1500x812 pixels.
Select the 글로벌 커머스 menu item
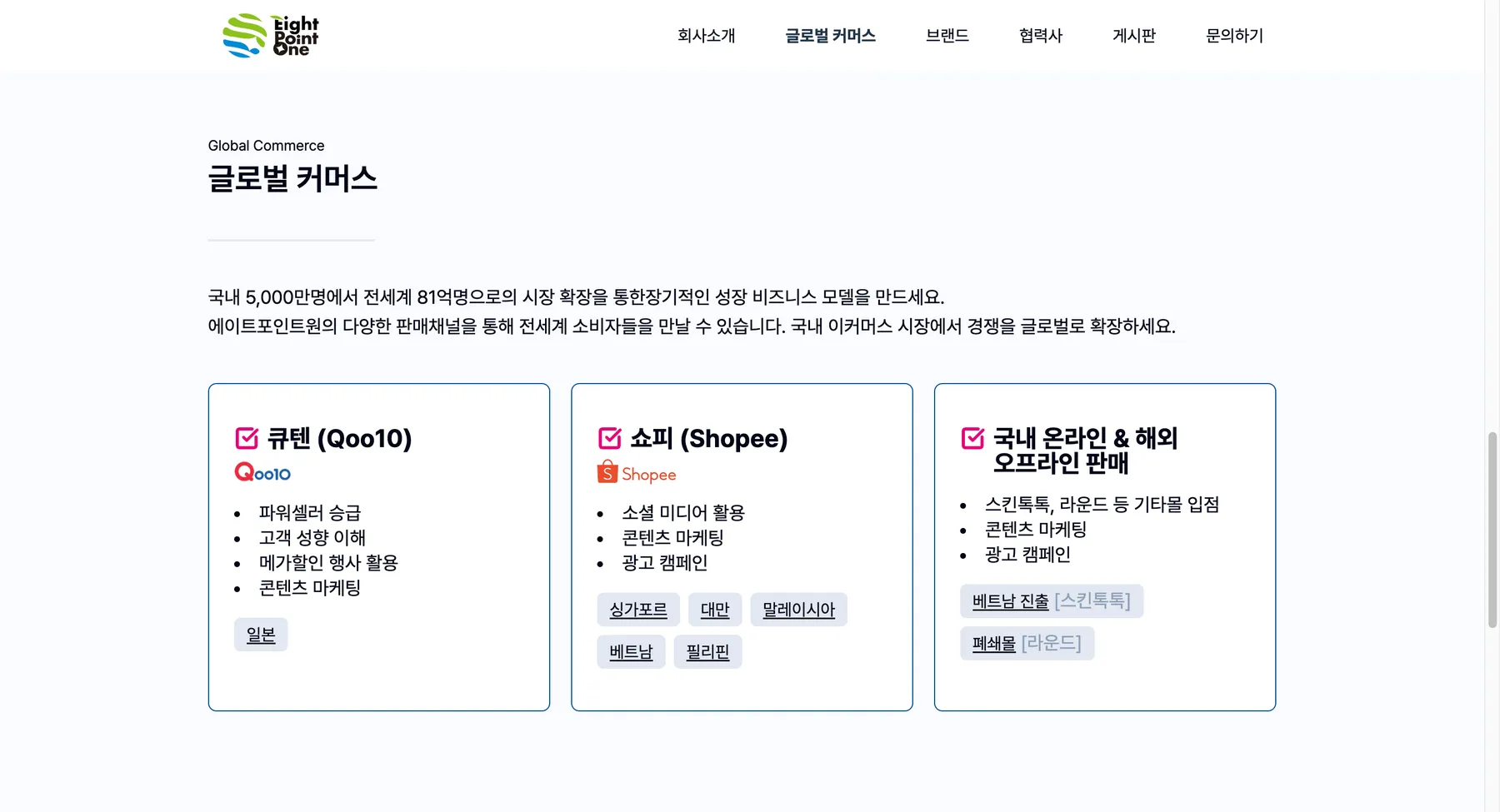[830, 36]
